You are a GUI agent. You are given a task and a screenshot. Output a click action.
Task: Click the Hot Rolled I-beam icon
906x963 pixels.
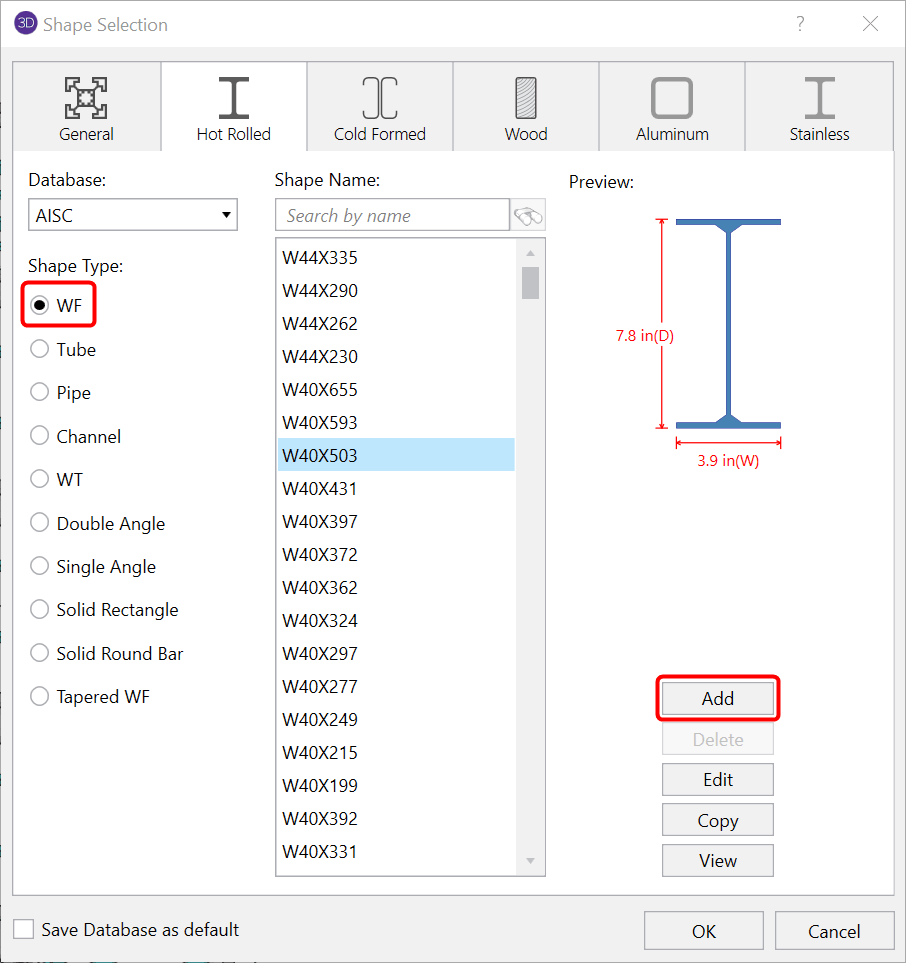[234, 98]
